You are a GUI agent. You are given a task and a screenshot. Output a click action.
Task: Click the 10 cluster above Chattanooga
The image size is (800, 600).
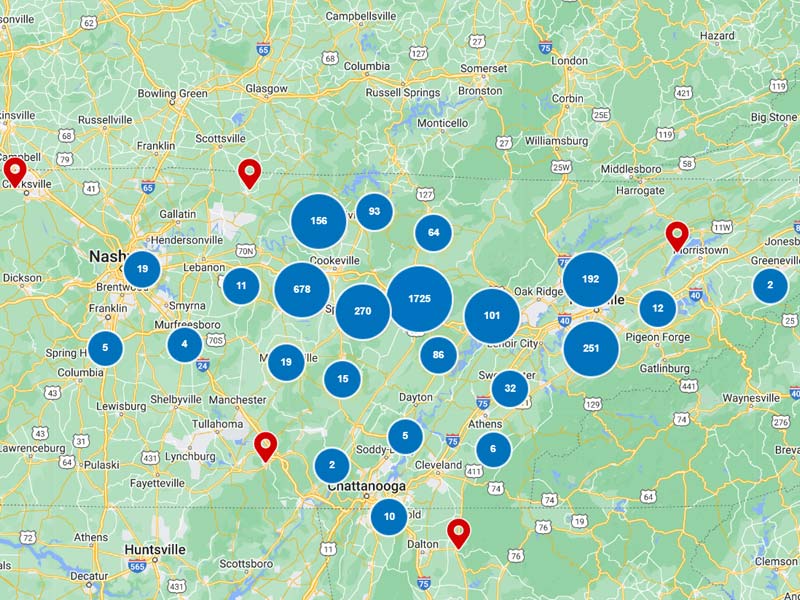pyautogui.click(x=387, y=517)
